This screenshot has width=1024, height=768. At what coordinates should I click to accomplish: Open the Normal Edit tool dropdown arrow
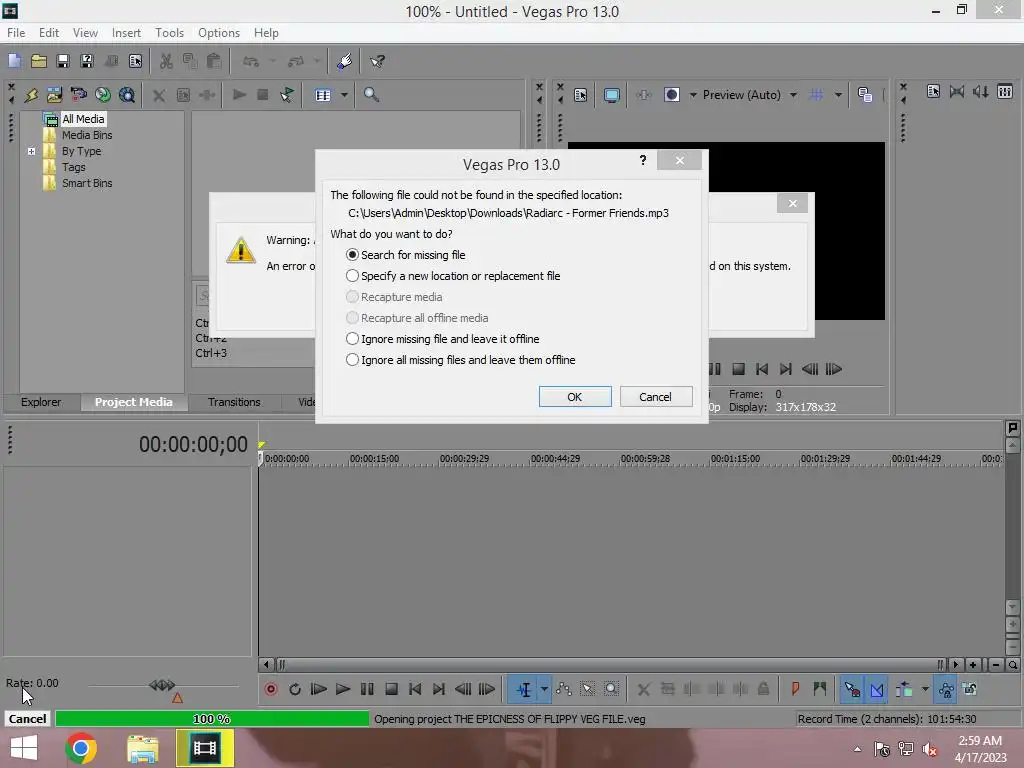click(x=544, y=689)
